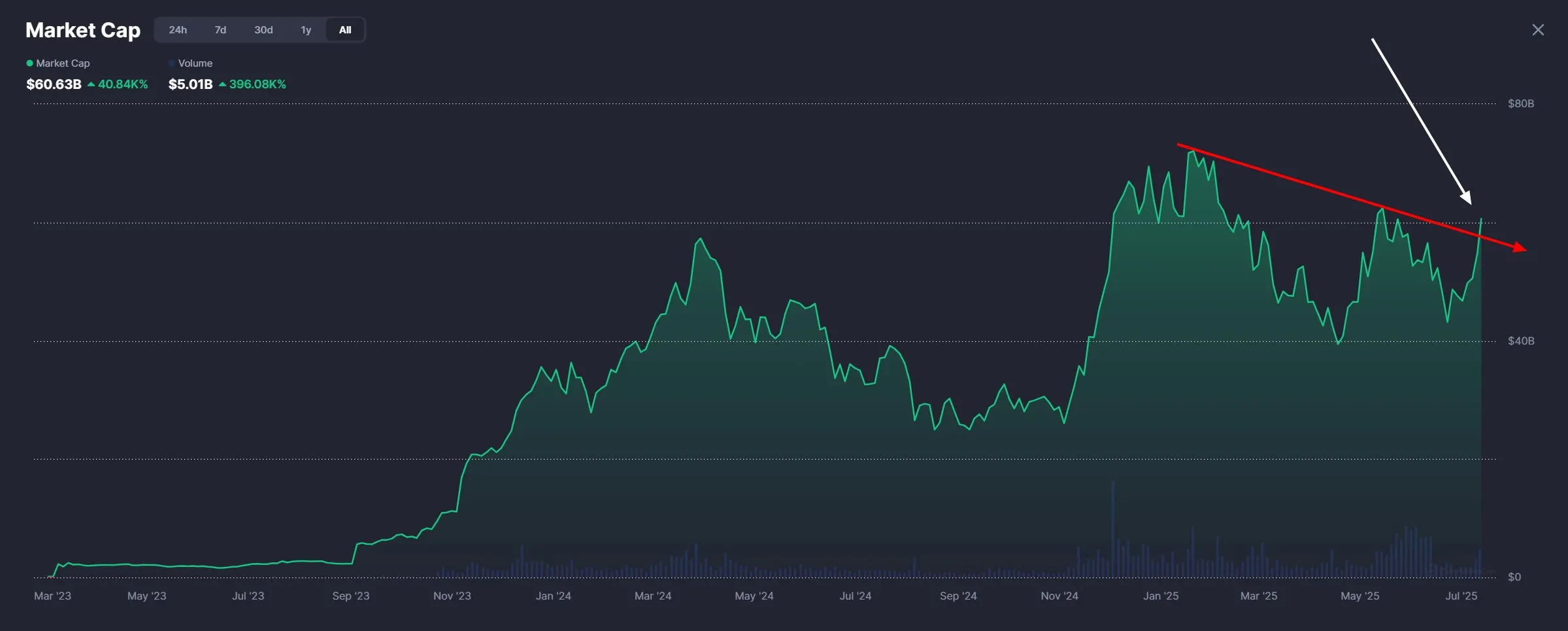The width and height of the screenshot is (1568, 631).
Task: Click the $40B axis label
Action: click(x=1521, y=341)
